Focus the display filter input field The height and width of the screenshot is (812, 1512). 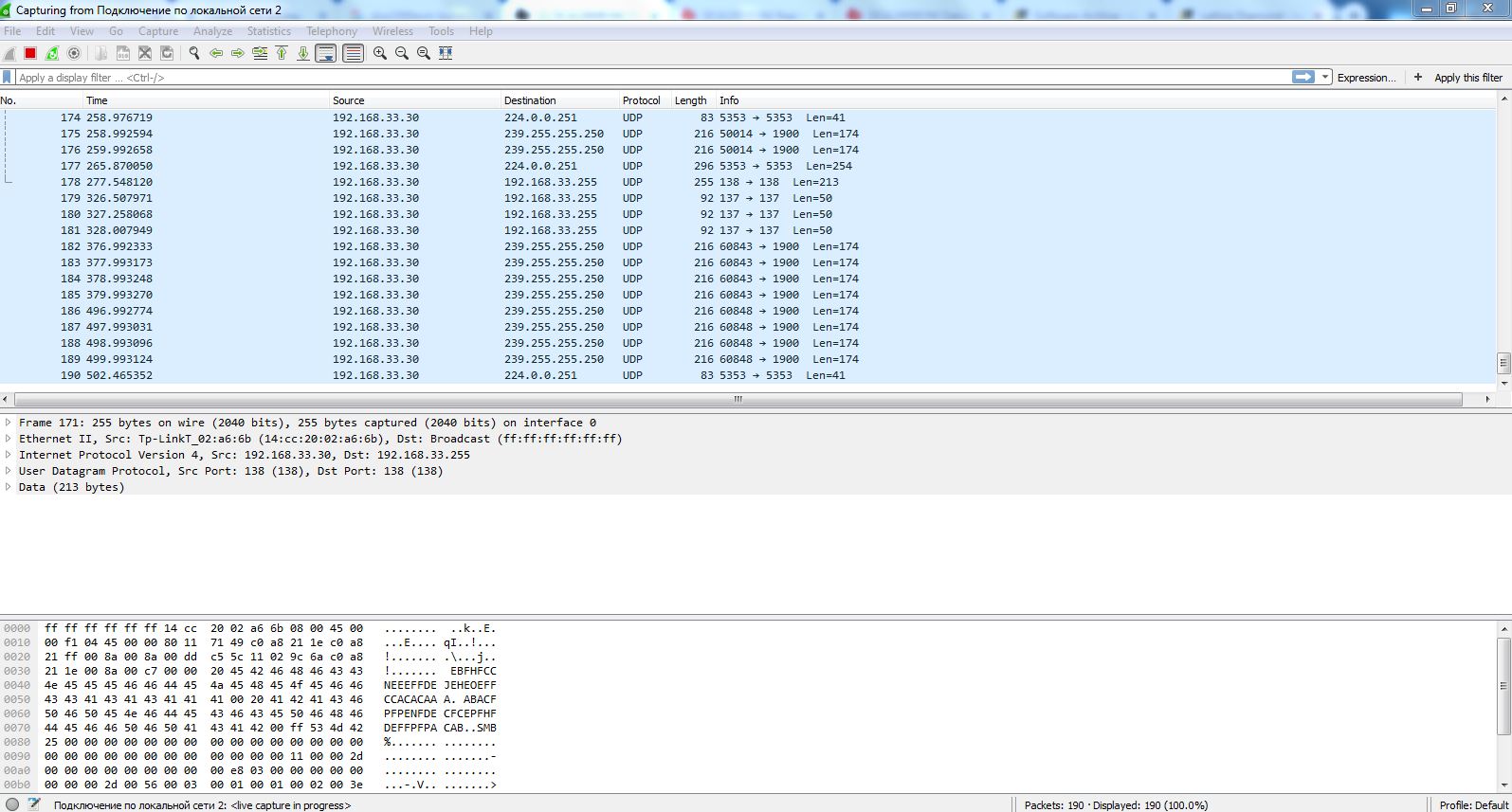(x=652, y=77)
